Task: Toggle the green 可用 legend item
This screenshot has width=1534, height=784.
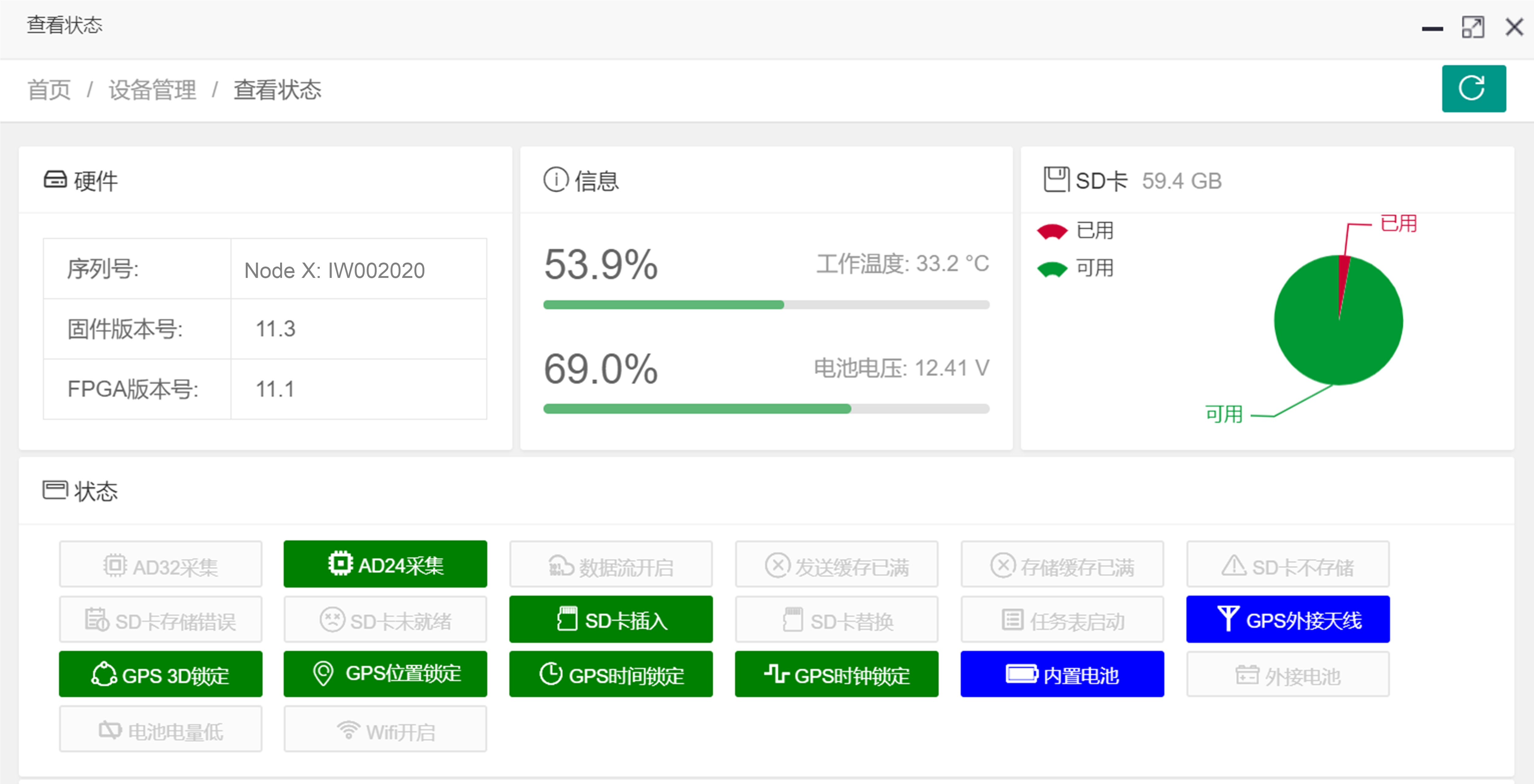Action: (x=1075, y=268)
